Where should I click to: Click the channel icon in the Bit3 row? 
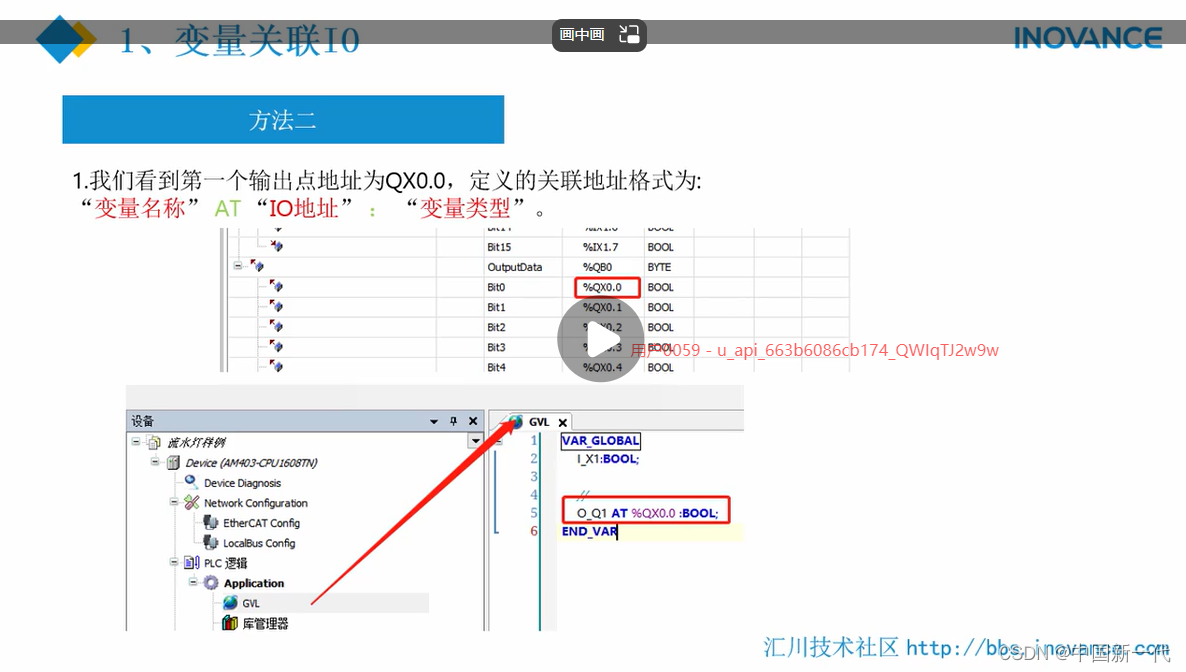click(276, 345)
